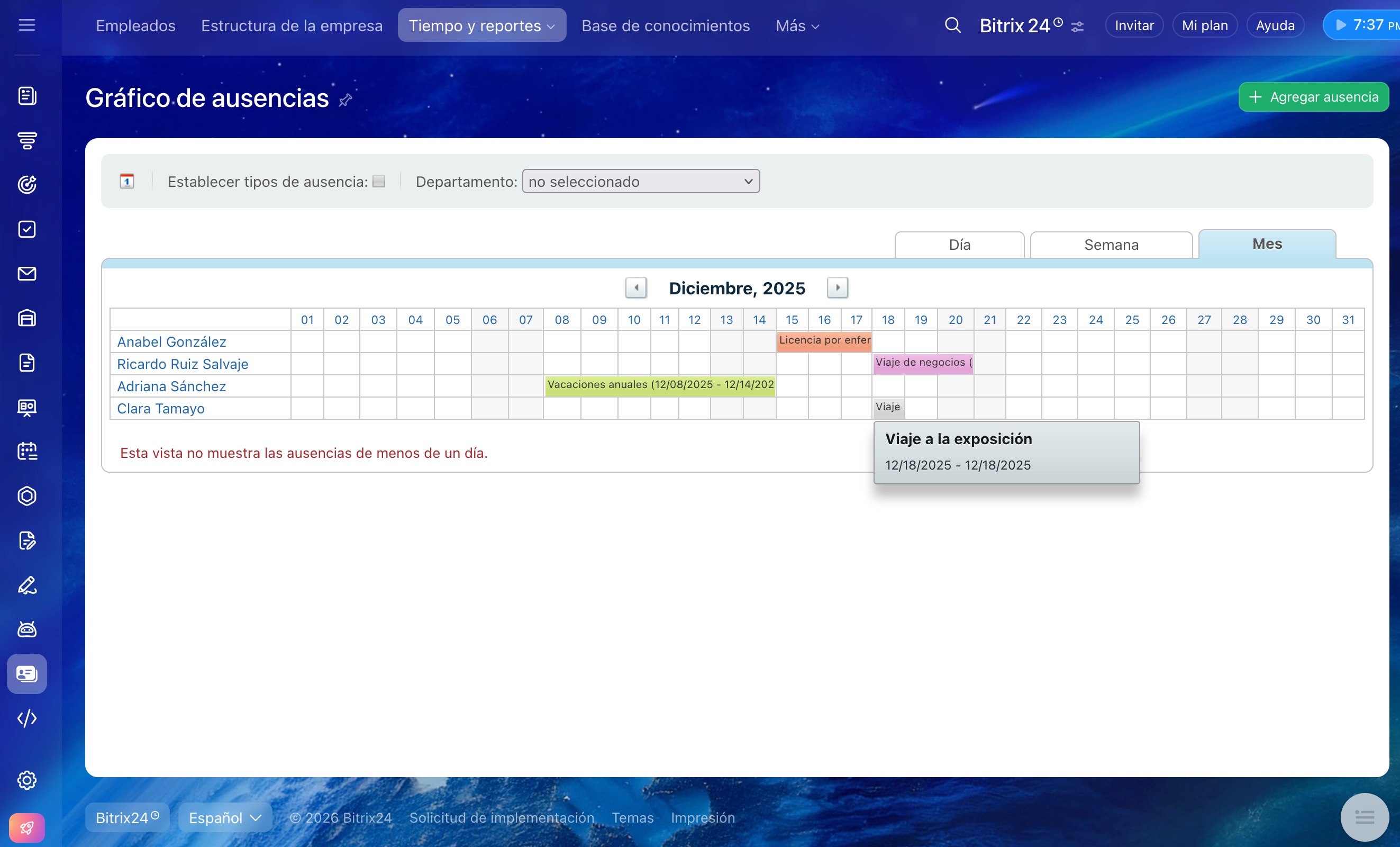Viewport: 1400px width, 847px height.
Task: Click the search magnifier icon
Action: point(952,25)
